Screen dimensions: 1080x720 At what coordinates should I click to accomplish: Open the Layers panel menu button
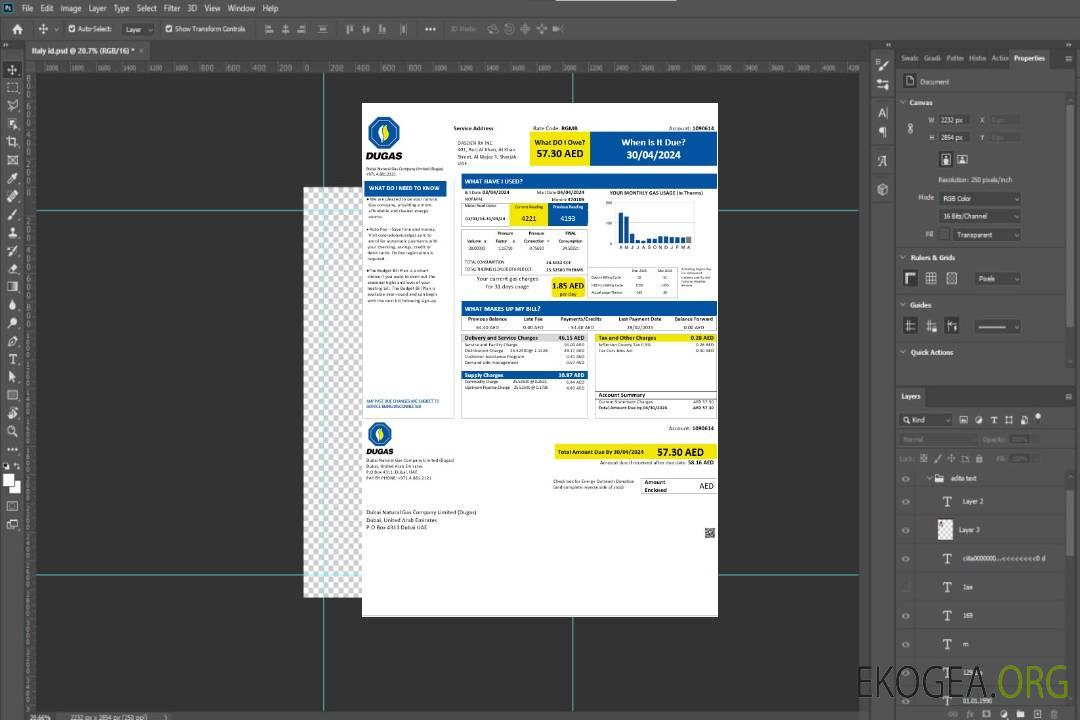point(1068,397)
